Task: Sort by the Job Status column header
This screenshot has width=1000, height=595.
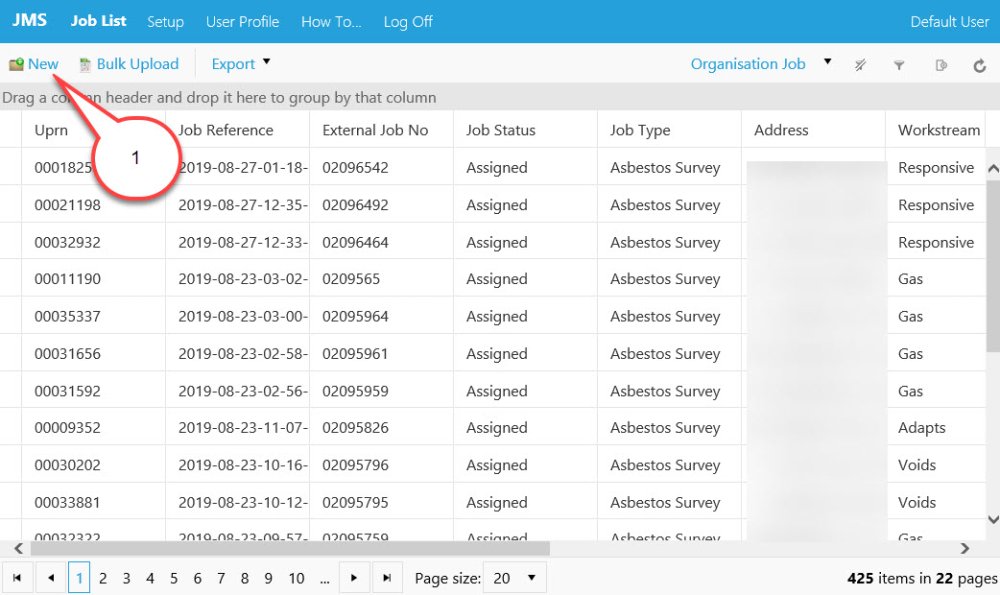Action: pos(501,130)
